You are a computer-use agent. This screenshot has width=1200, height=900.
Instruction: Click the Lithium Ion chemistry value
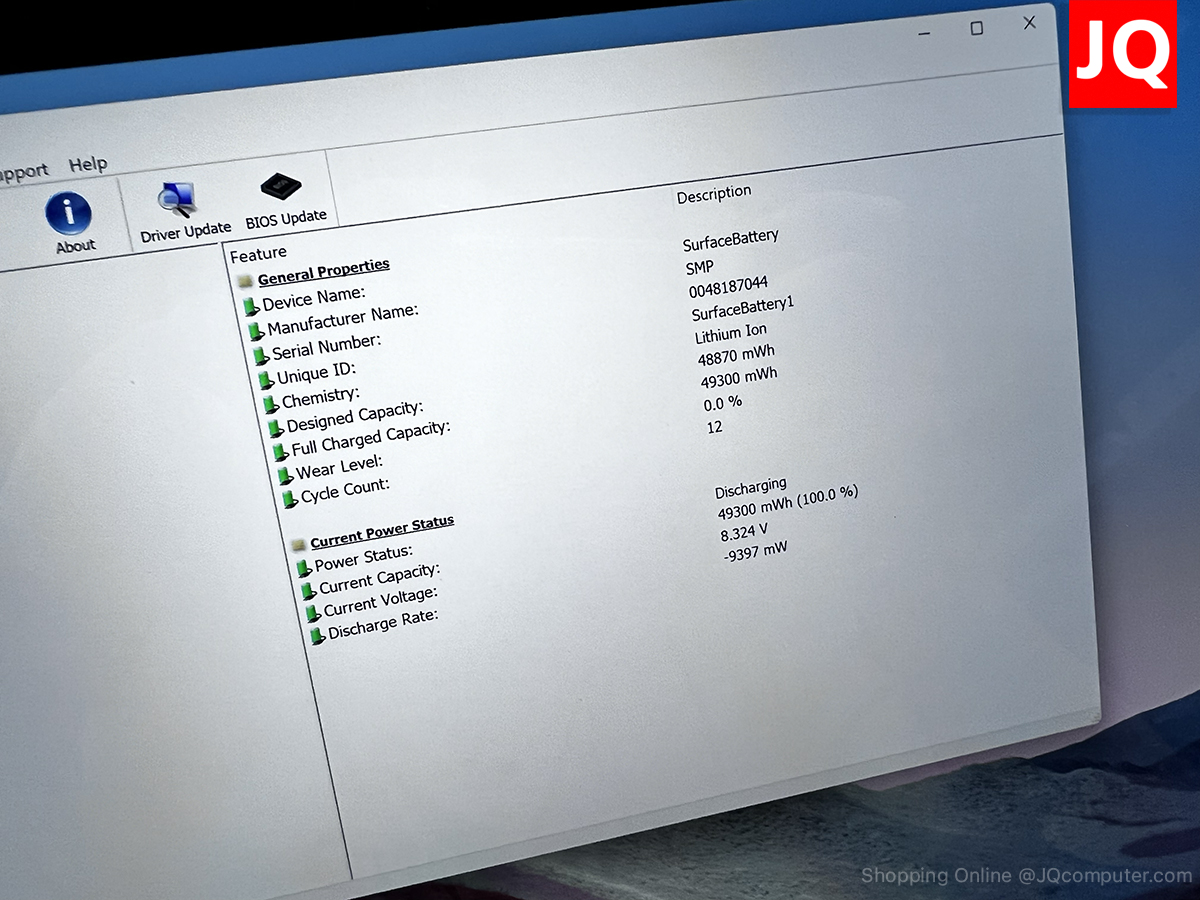731,334
